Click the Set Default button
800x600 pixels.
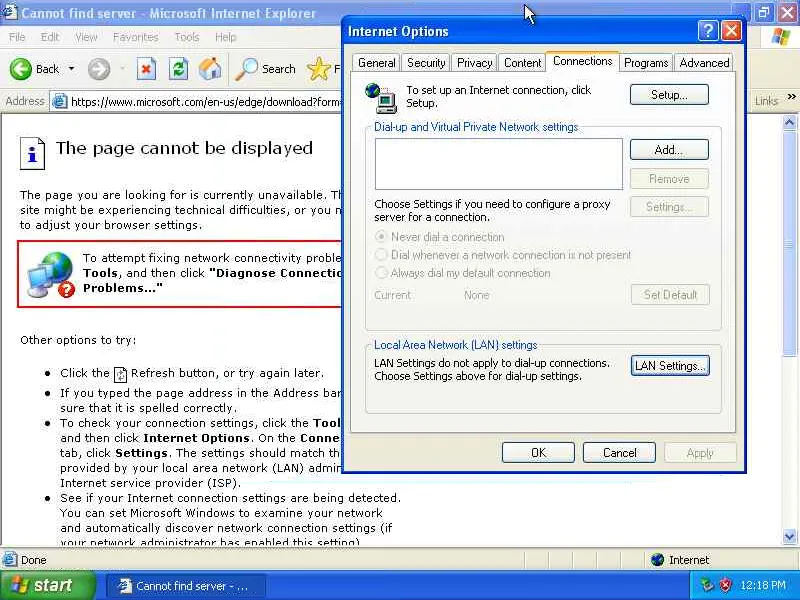pos(670,294)
